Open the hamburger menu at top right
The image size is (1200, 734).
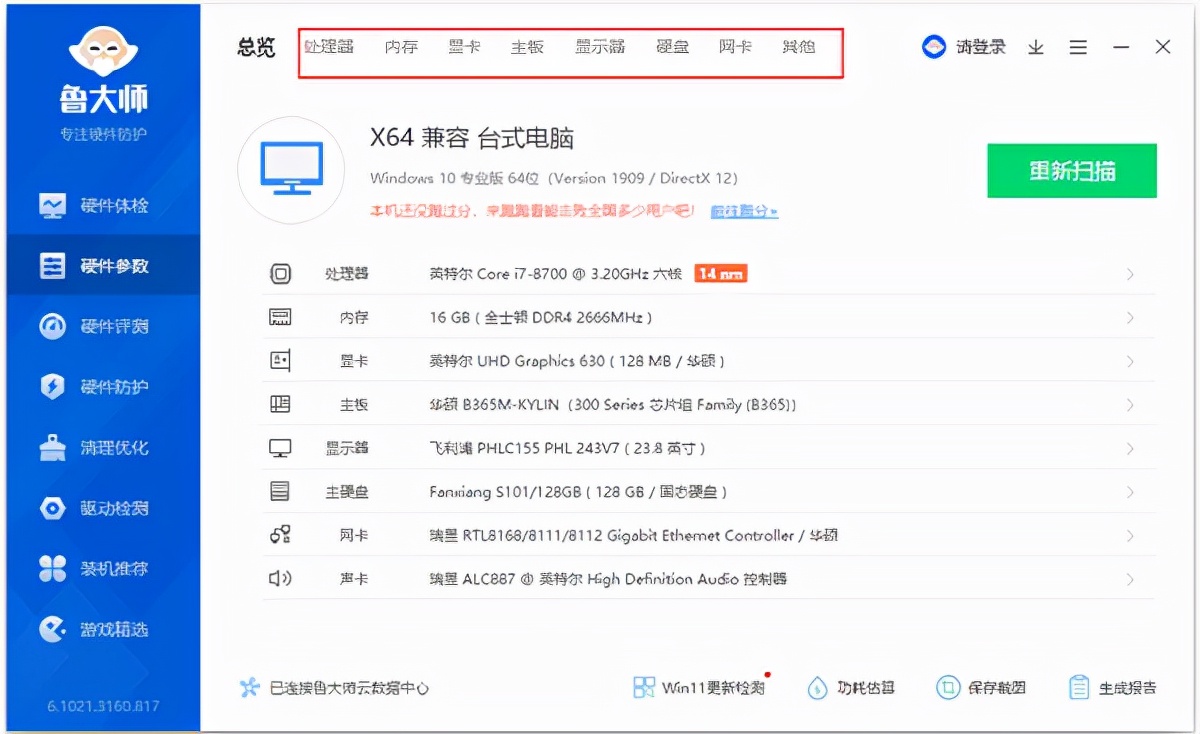click(x=1078, y=46)
